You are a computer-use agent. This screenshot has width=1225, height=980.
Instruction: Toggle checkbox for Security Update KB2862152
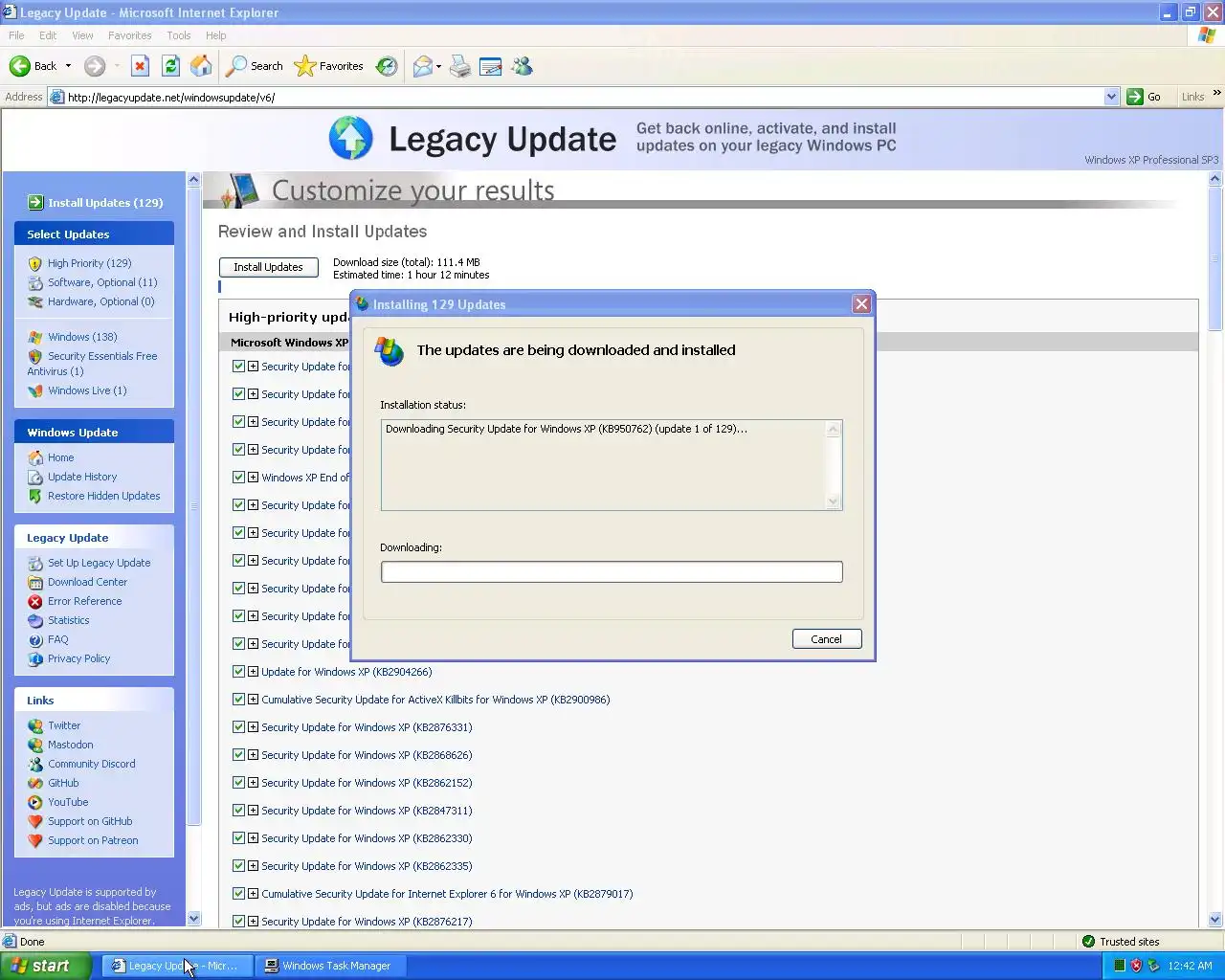click(x=238, y=783)
